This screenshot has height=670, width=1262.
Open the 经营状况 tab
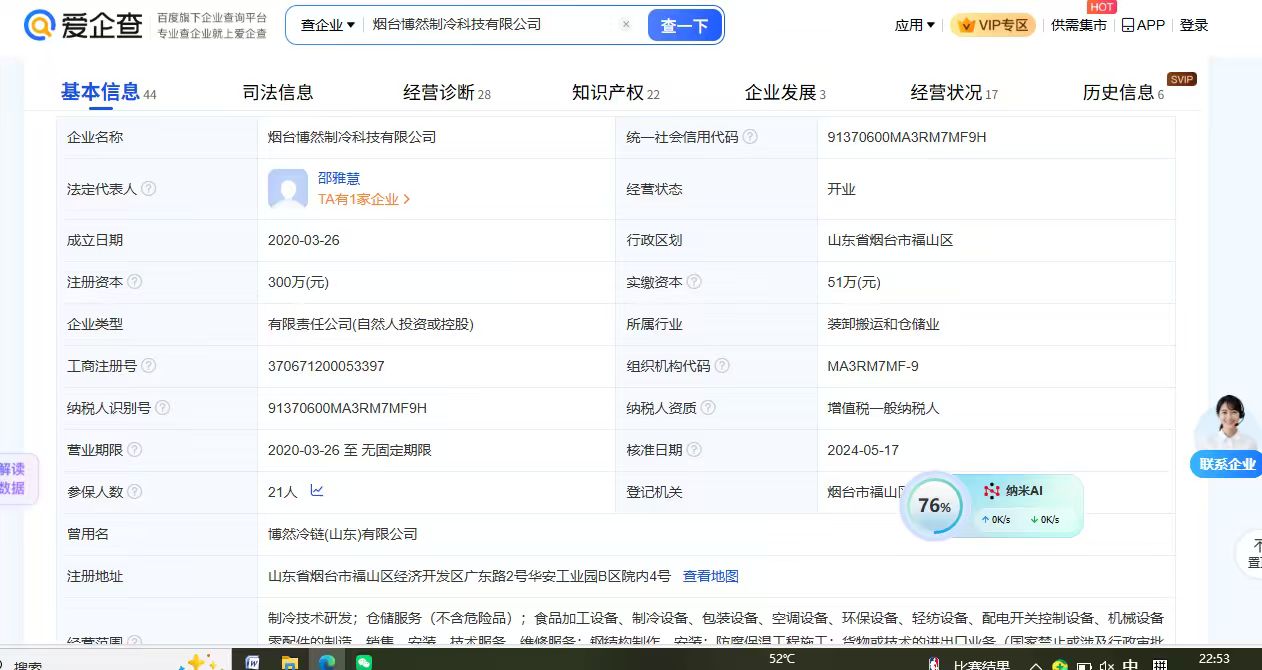coord(946,93)
